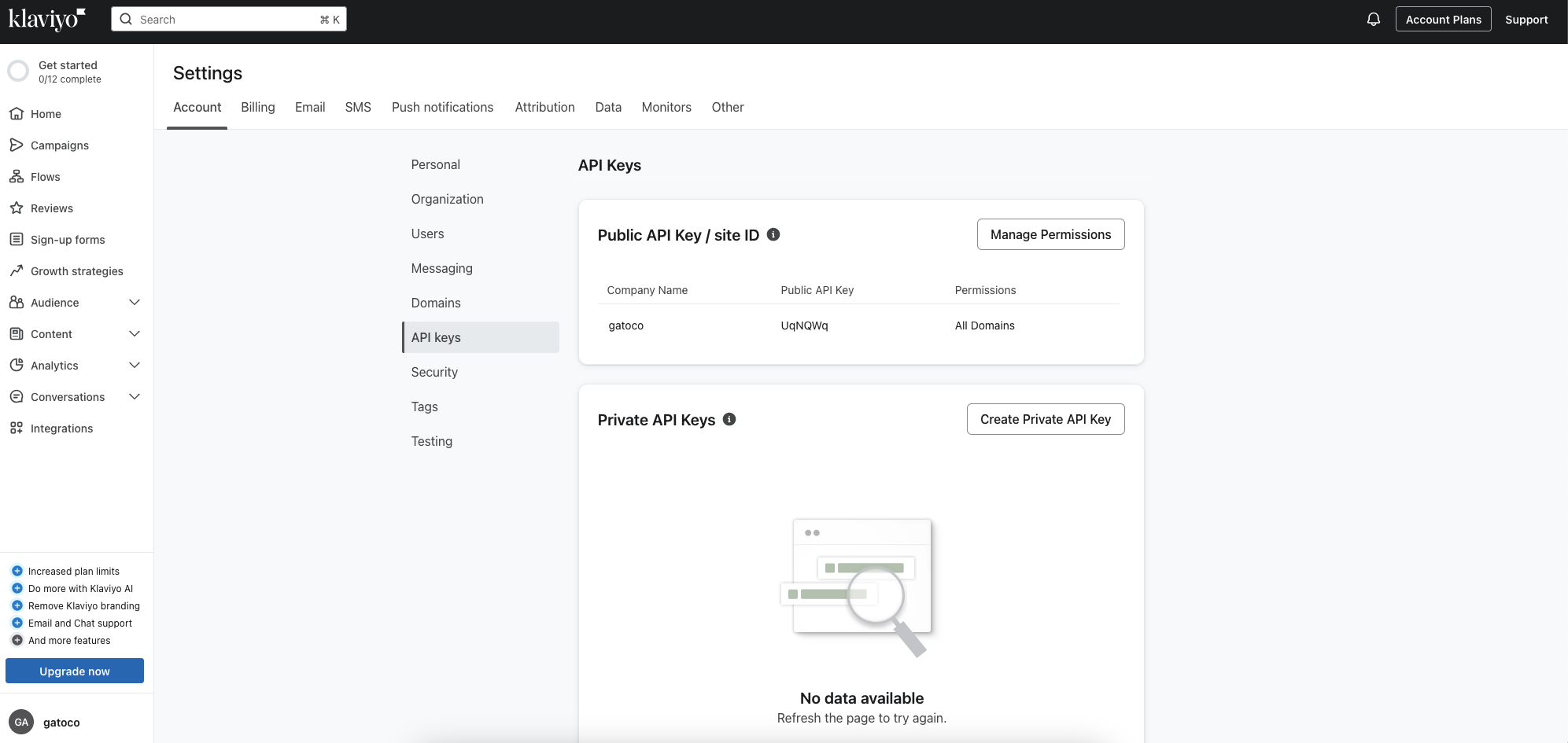Click plus icon next to And more features
Image resolution: width=1568 pixels, height=743 pixels.
(x=17, y=640)
